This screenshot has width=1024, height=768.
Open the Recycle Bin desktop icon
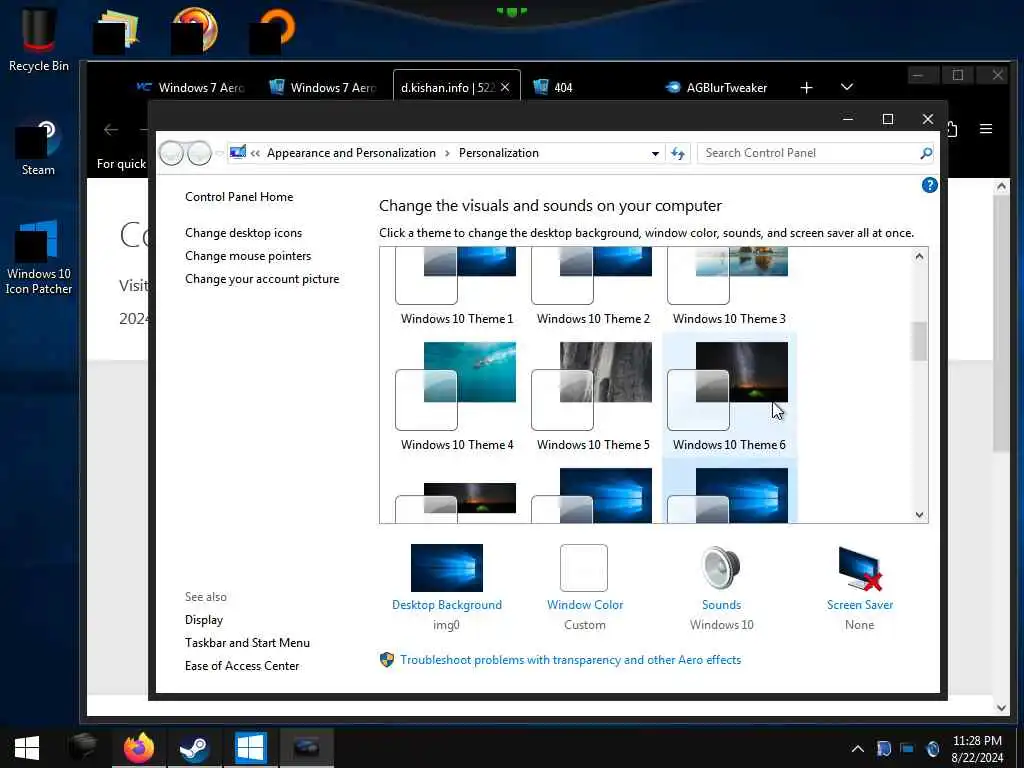click(39, 39)
